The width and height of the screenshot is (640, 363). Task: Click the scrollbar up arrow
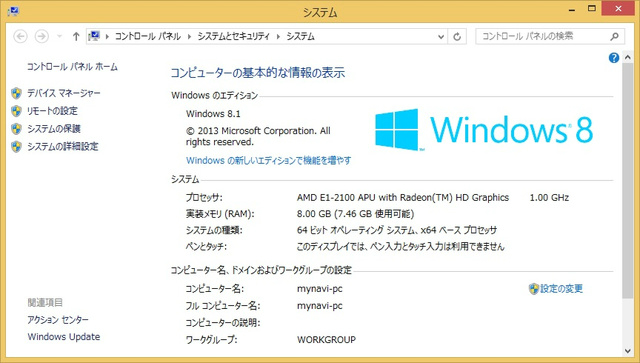pos(628,58)
